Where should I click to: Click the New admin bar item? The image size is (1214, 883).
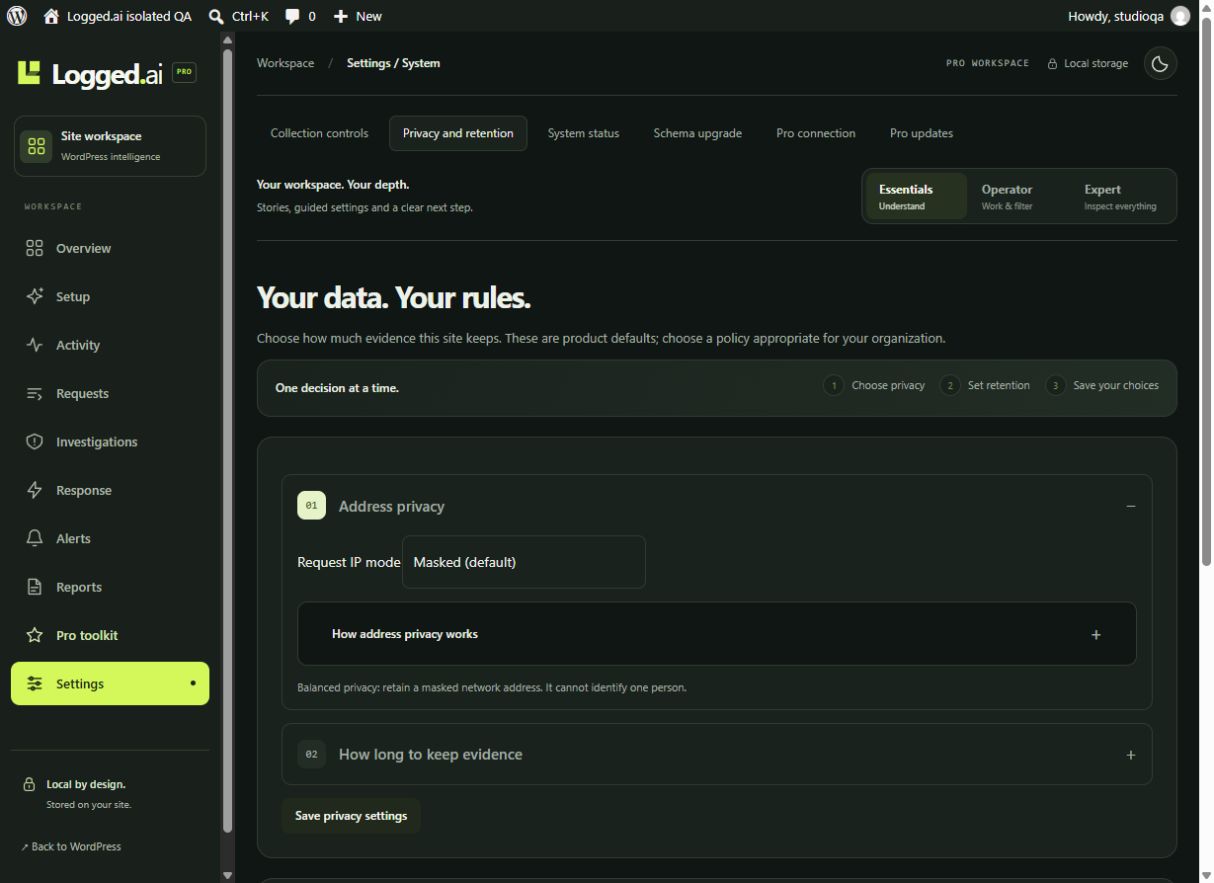[358, 16]
